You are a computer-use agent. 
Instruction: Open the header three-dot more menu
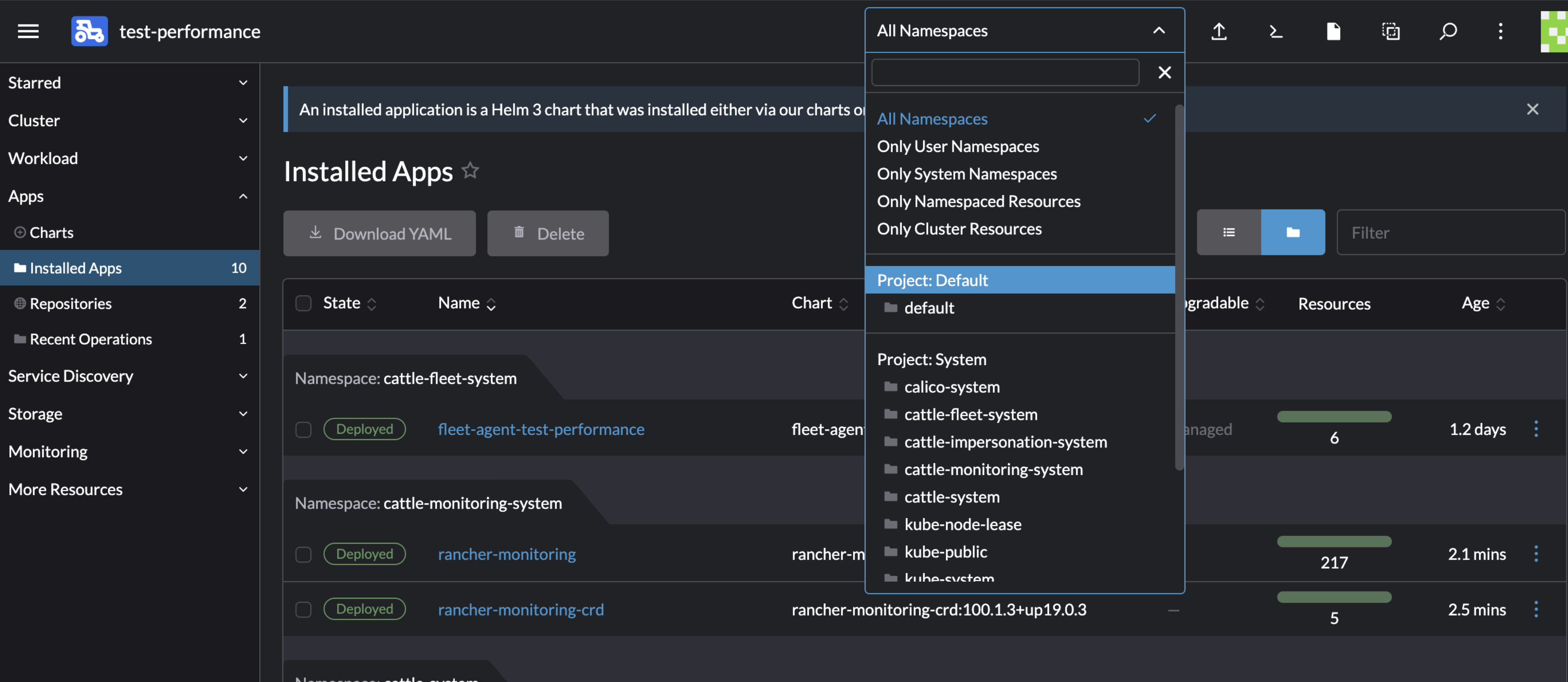click(x=1500, y=31)
